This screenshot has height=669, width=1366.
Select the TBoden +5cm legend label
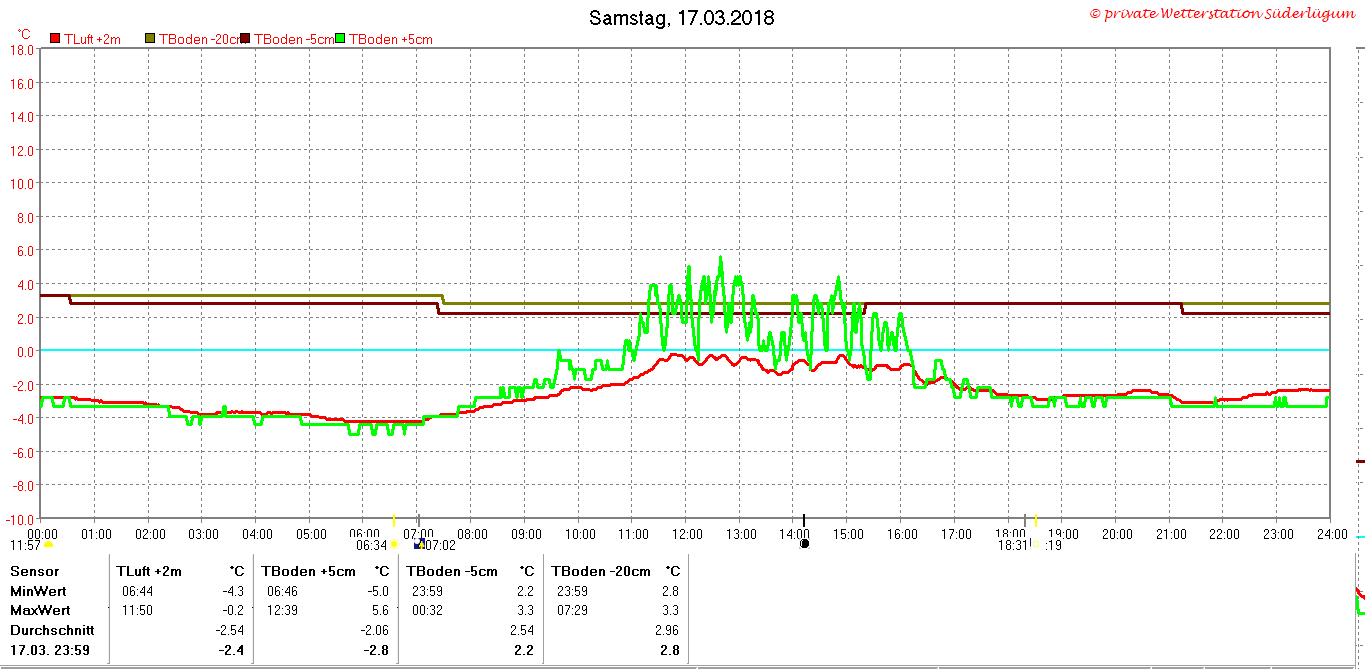point(390,40)
